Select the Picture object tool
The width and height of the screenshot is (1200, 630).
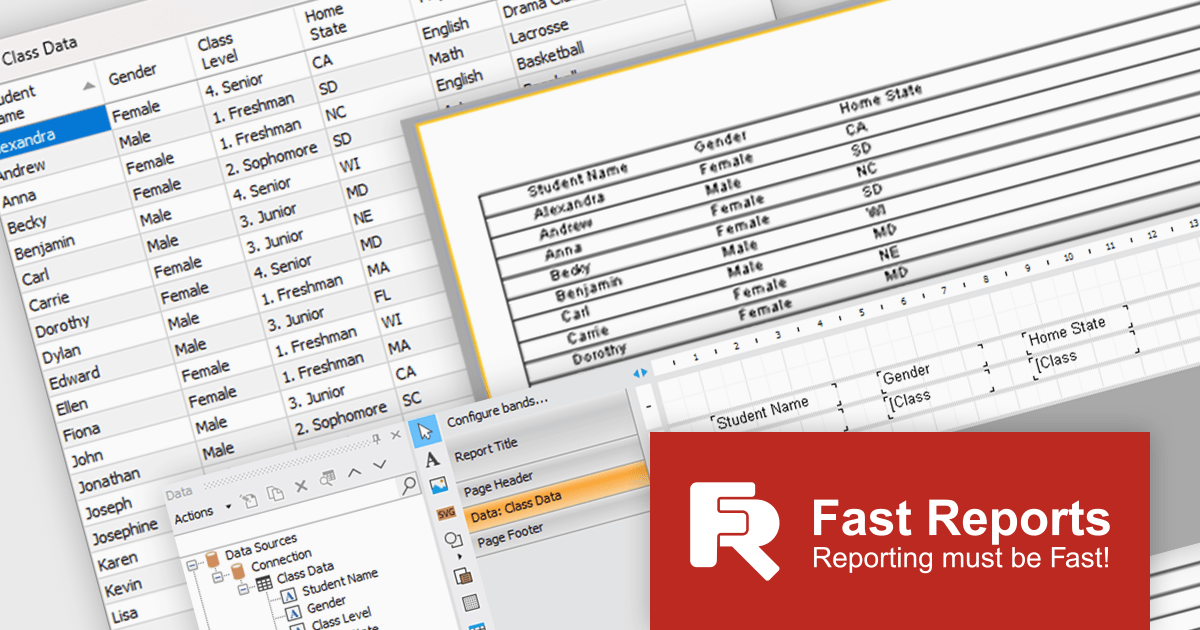coord(438,486)
